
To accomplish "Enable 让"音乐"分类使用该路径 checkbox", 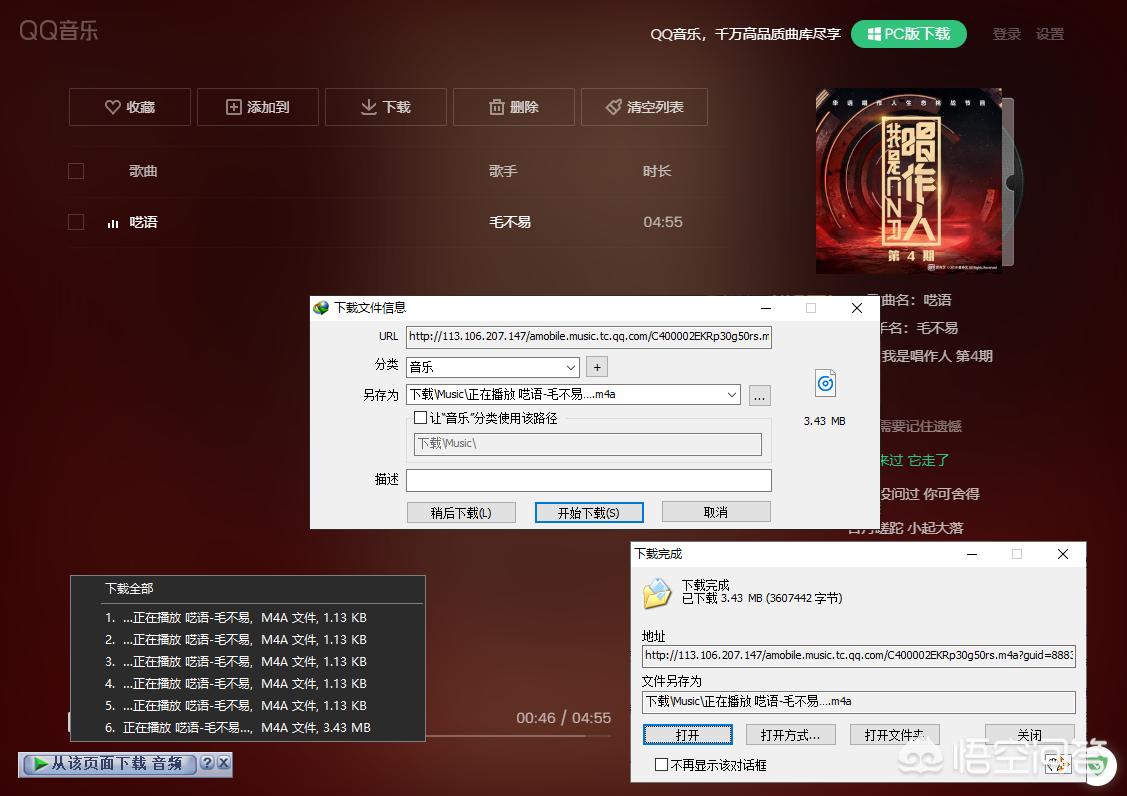I will coord(420,418).
